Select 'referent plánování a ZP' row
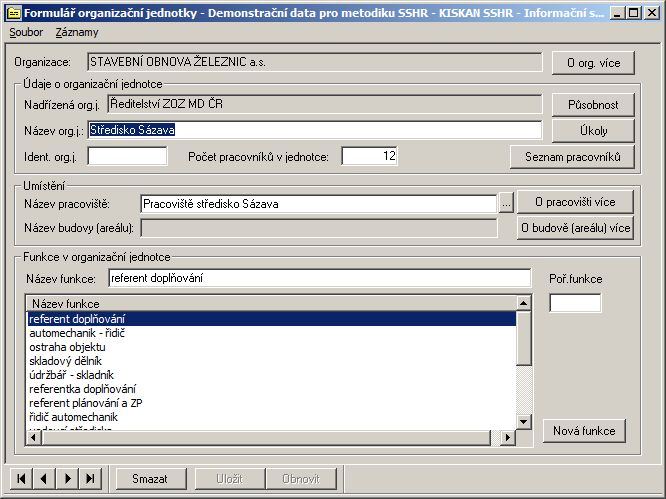666x499 pixels. (x=272, y=403)
